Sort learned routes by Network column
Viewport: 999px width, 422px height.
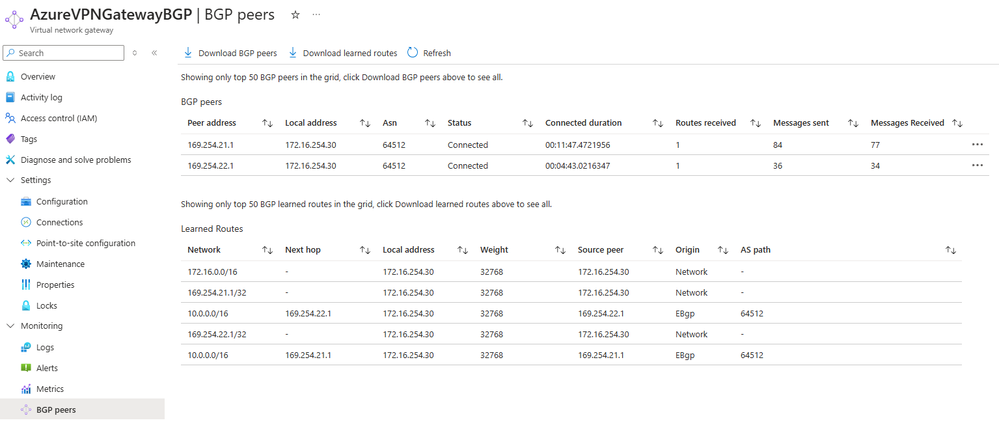[267, 251]
